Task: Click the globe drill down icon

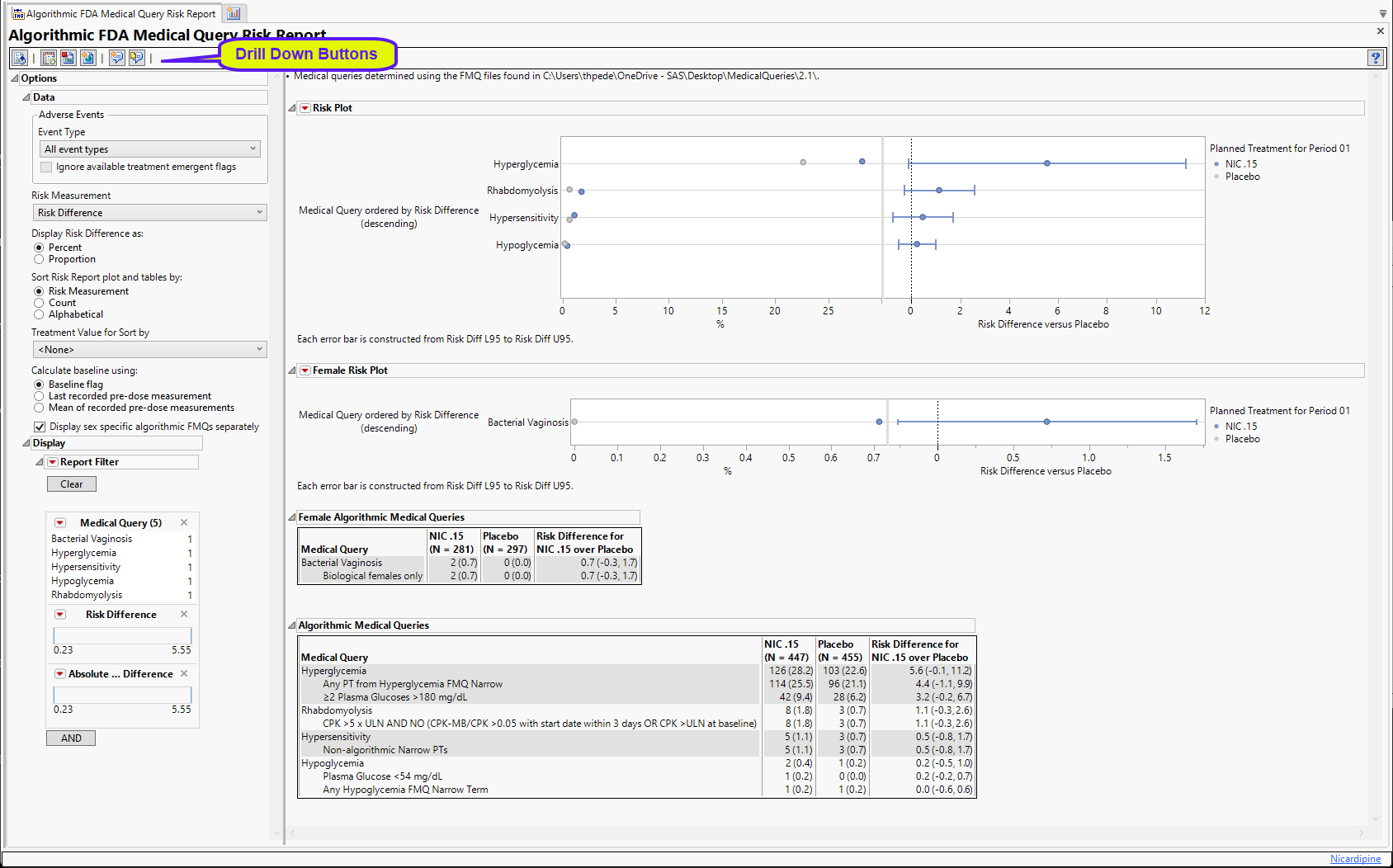Action: click(87, 58)
